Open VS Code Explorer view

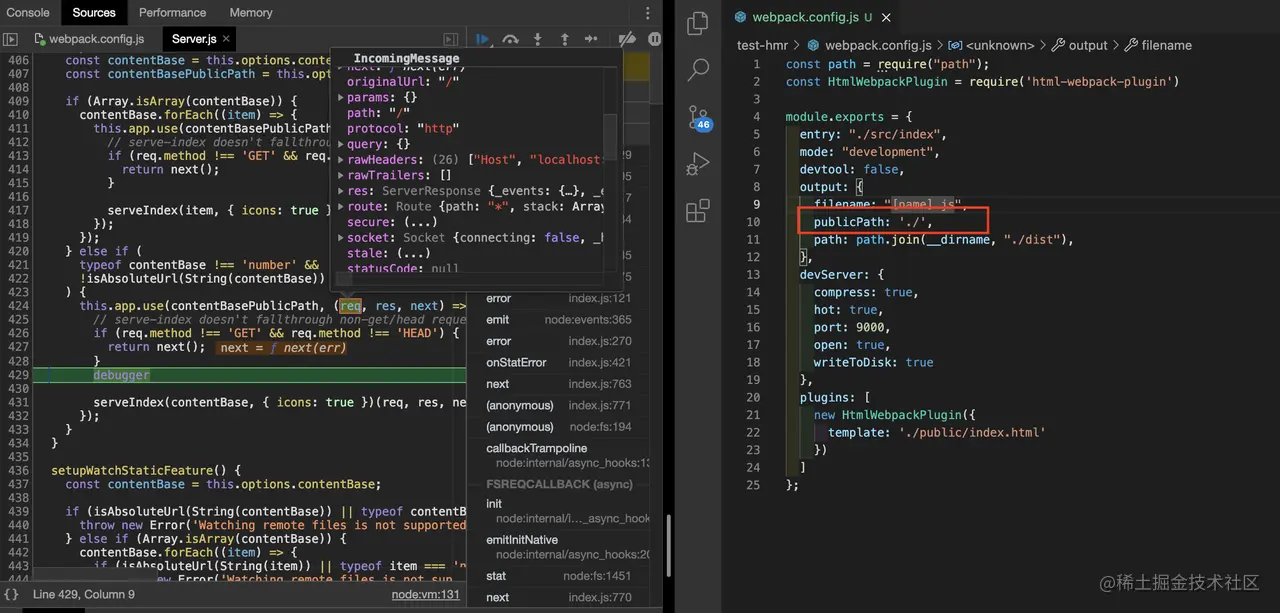pos(698,24)
